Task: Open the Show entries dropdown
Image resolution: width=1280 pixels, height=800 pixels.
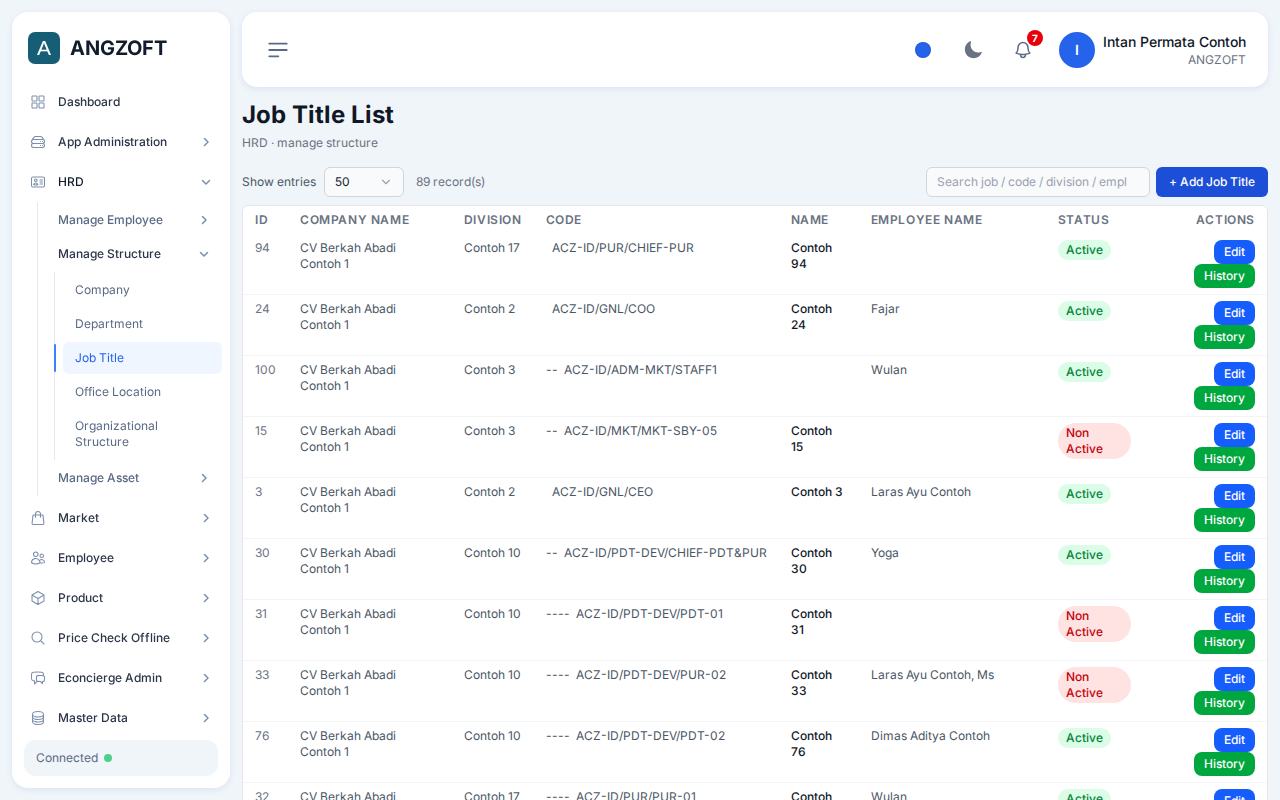Action: [364, 182]
